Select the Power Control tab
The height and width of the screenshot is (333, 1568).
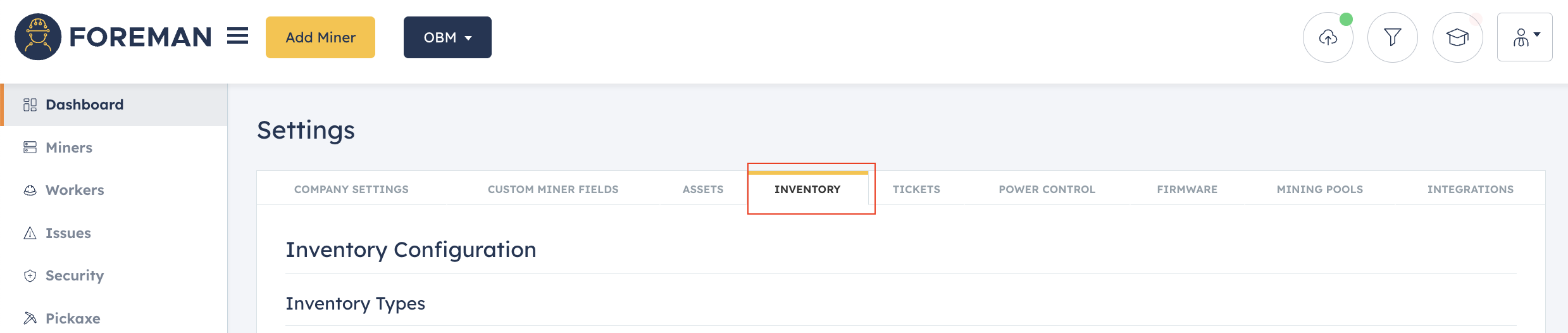[x=1047, y=189]
